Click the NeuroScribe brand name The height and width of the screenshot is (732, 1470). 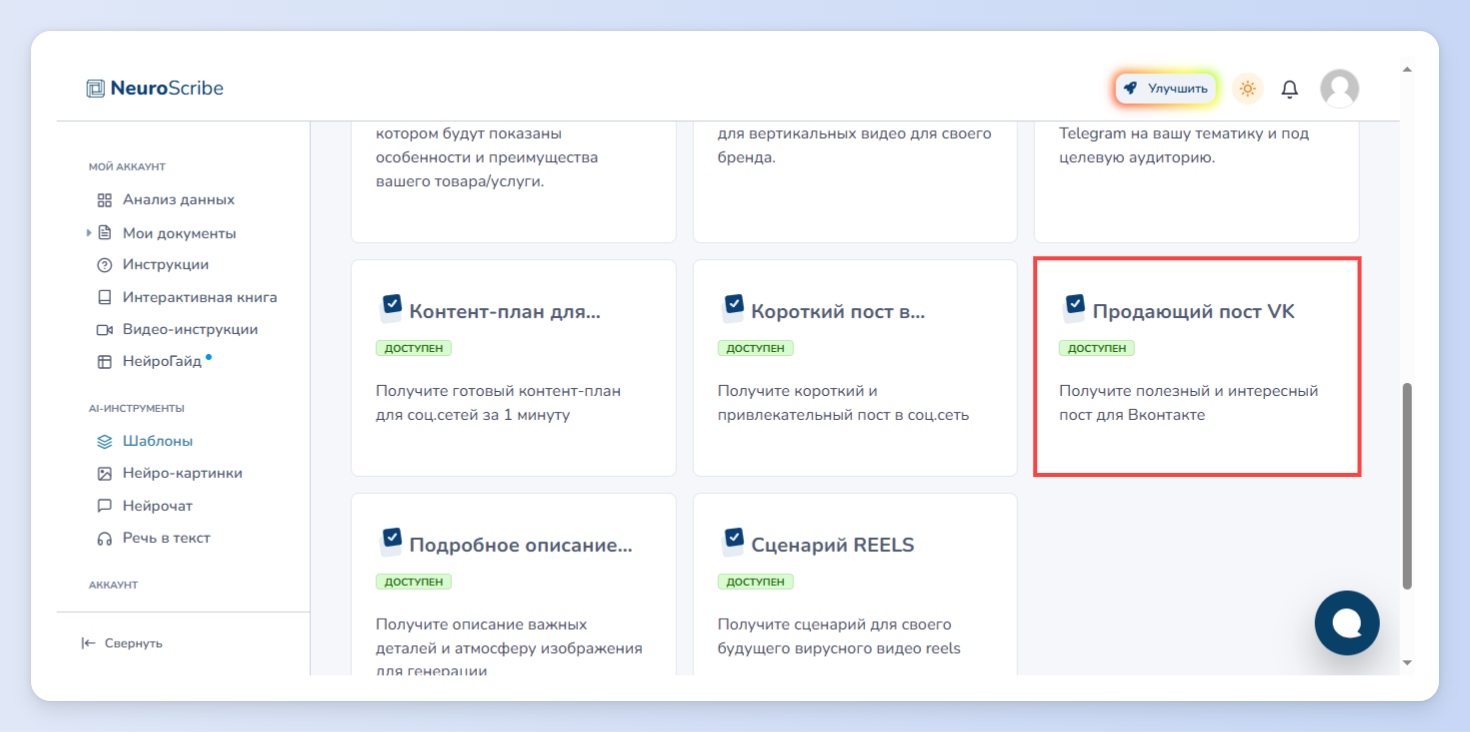tap(167, 88)
